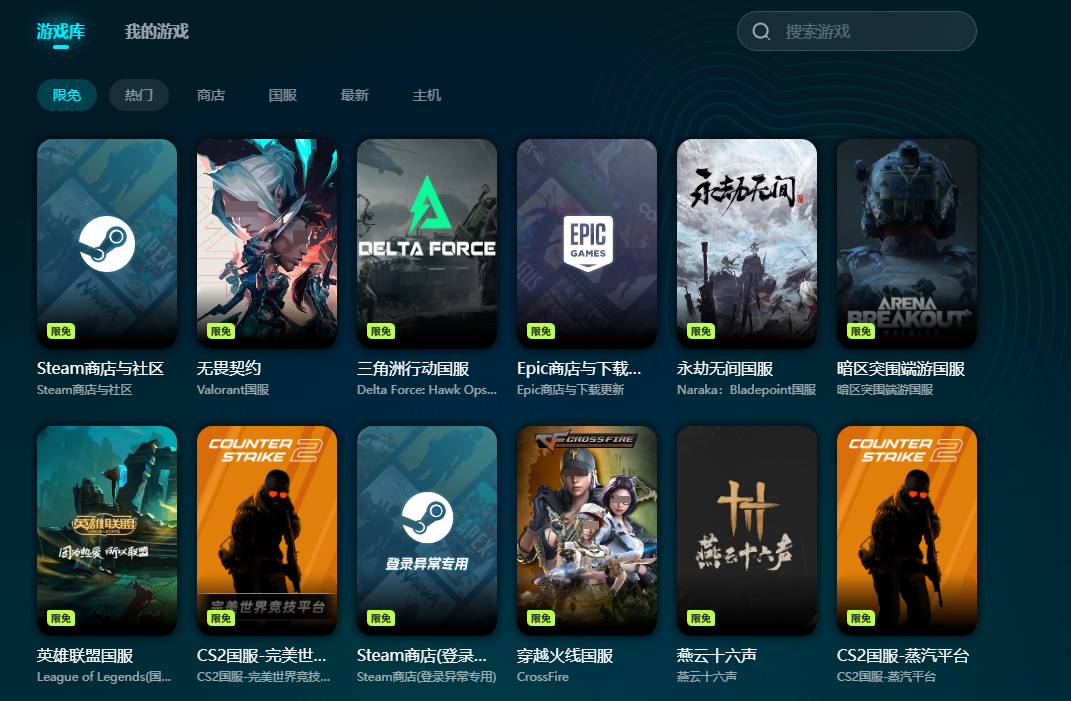The image size is (1071, 701).
Task: Select the CrossFire 穿越火线 cover
Action: (x=587, y=531)
